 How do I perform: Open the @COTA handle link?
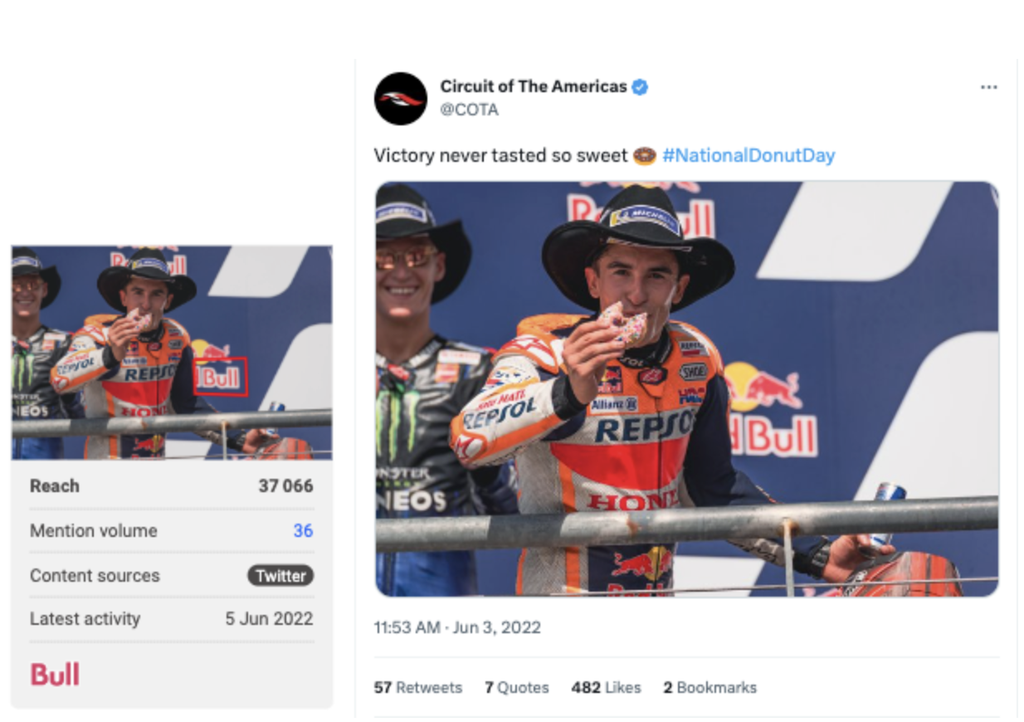pos(469,110)
